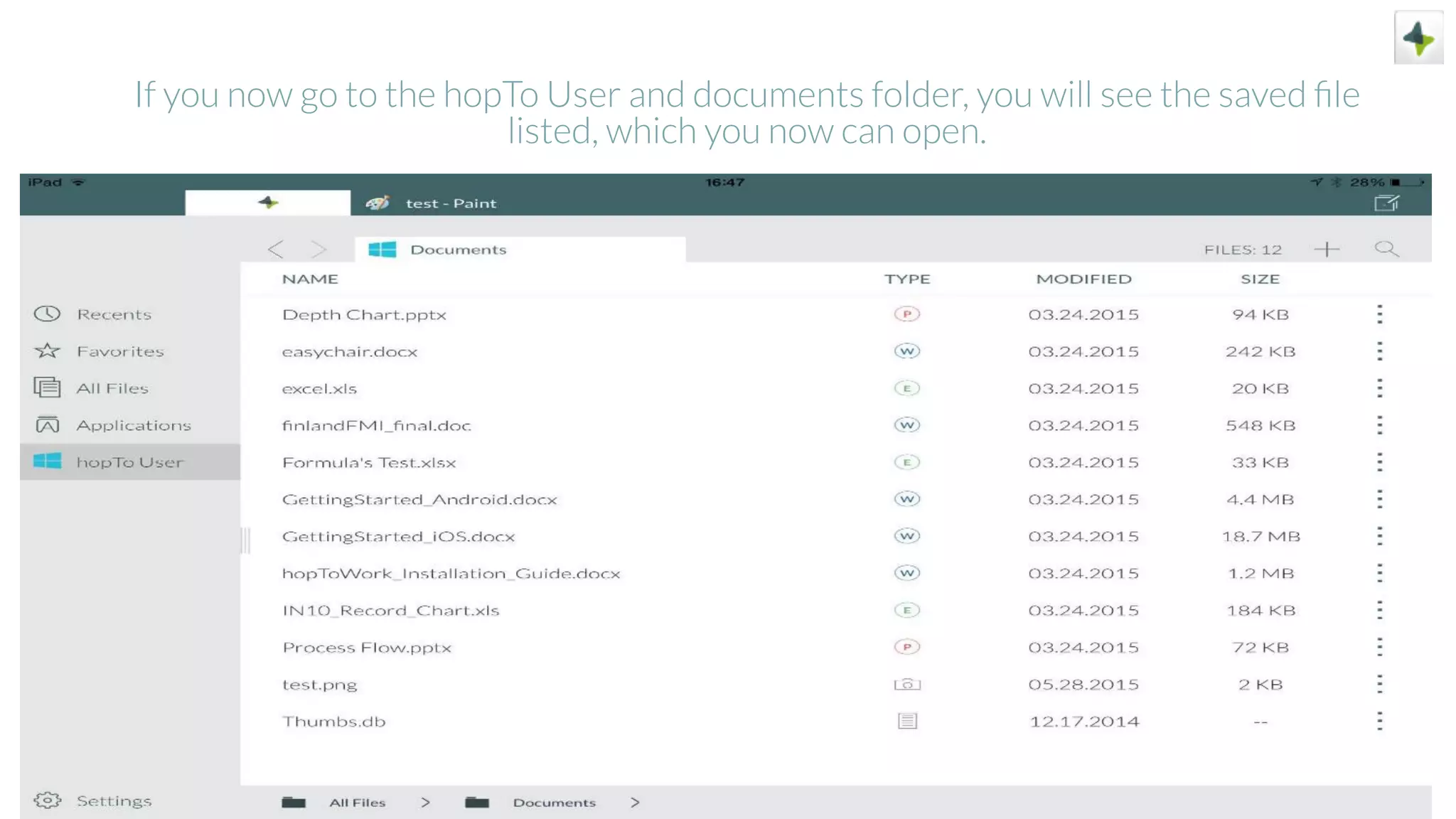Open GettingStarted_iOS.docx
This screenshot has width=1456, height=819.
point(398,536)
